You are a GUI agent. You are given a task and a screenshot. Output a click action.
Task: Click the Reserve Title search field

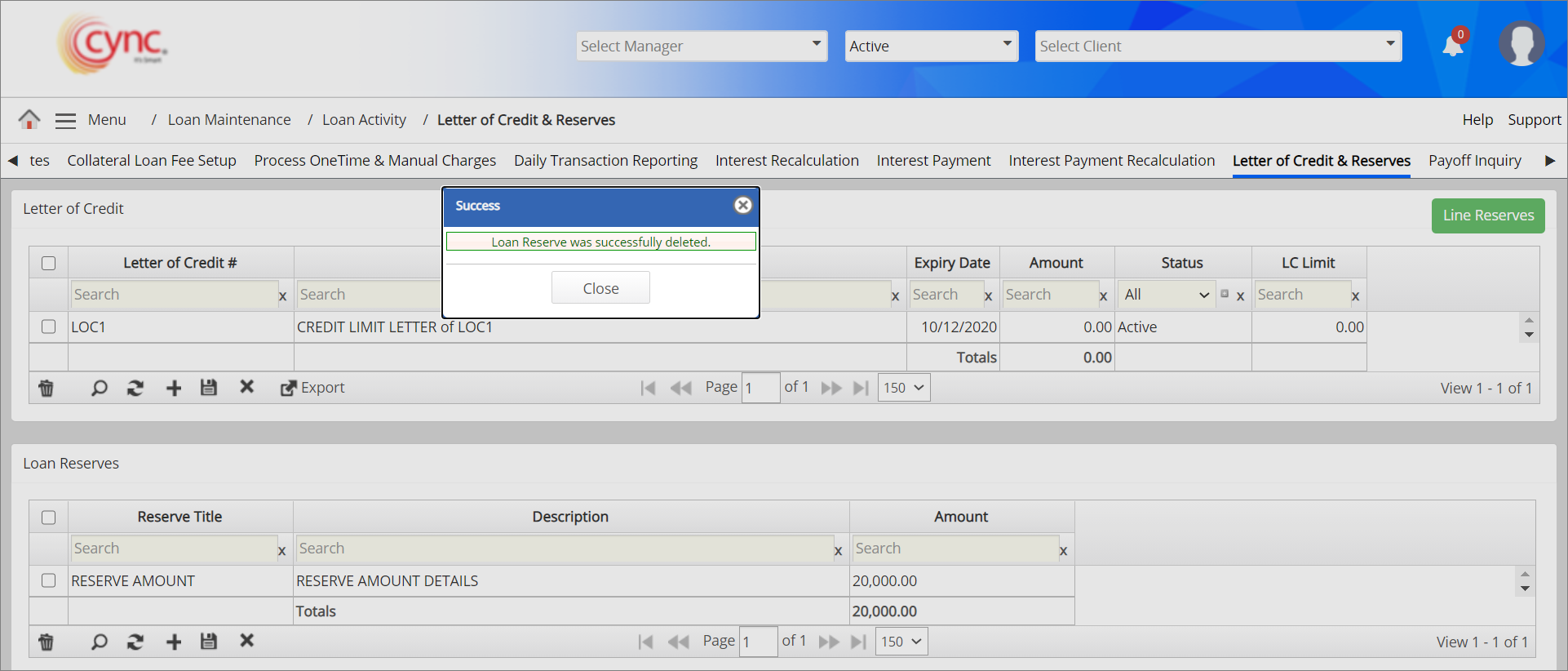(x=174, y=549)
